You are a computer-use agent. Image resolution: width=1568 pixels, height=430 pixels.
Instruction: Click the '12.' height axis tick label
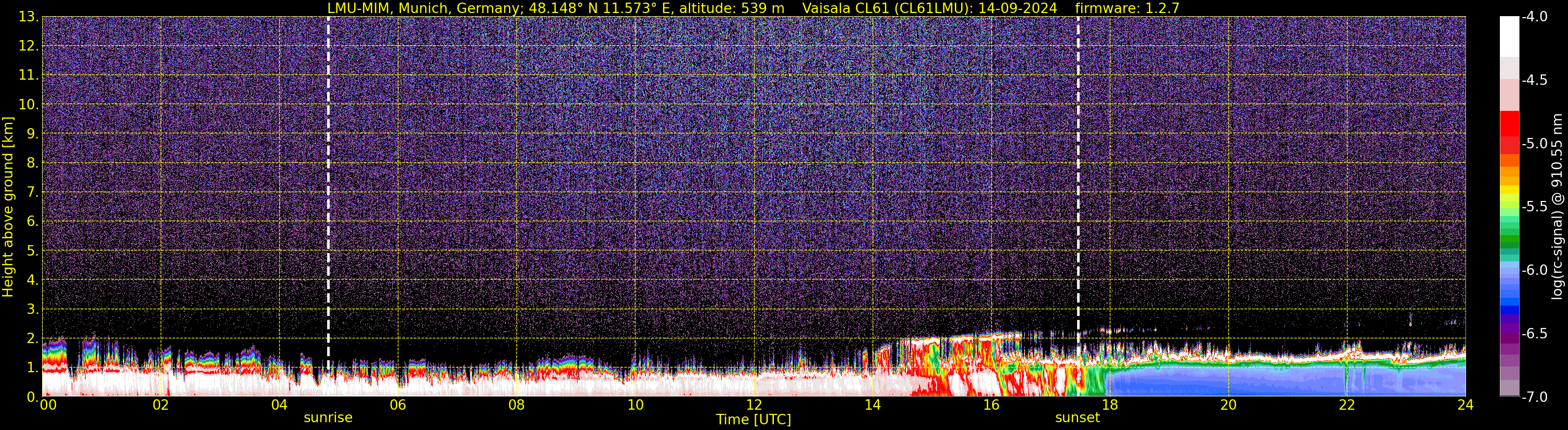click(x=29, y=46)
